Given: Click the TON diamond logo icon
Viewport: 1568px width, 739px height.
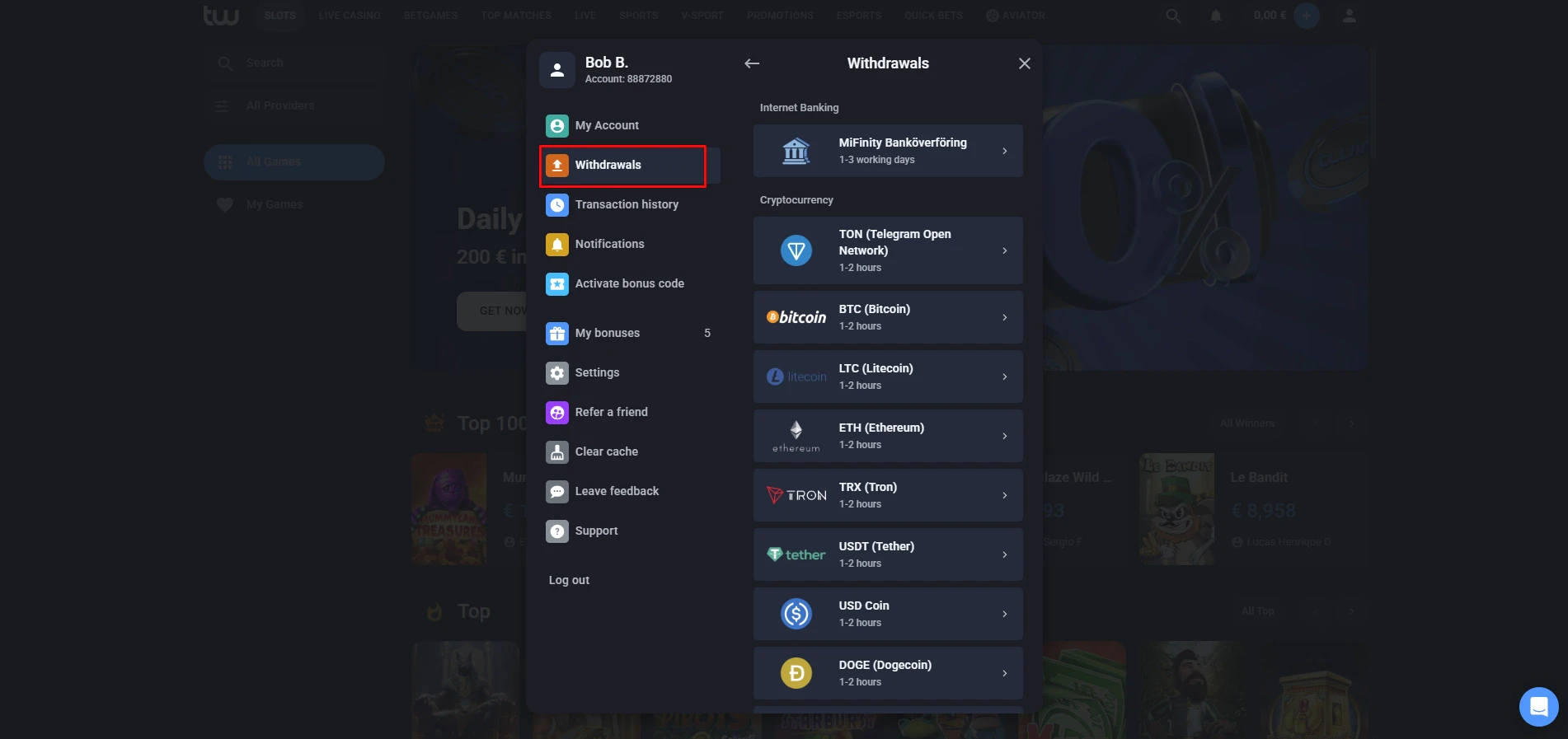Looking at the screenshot, I should 796,250.
